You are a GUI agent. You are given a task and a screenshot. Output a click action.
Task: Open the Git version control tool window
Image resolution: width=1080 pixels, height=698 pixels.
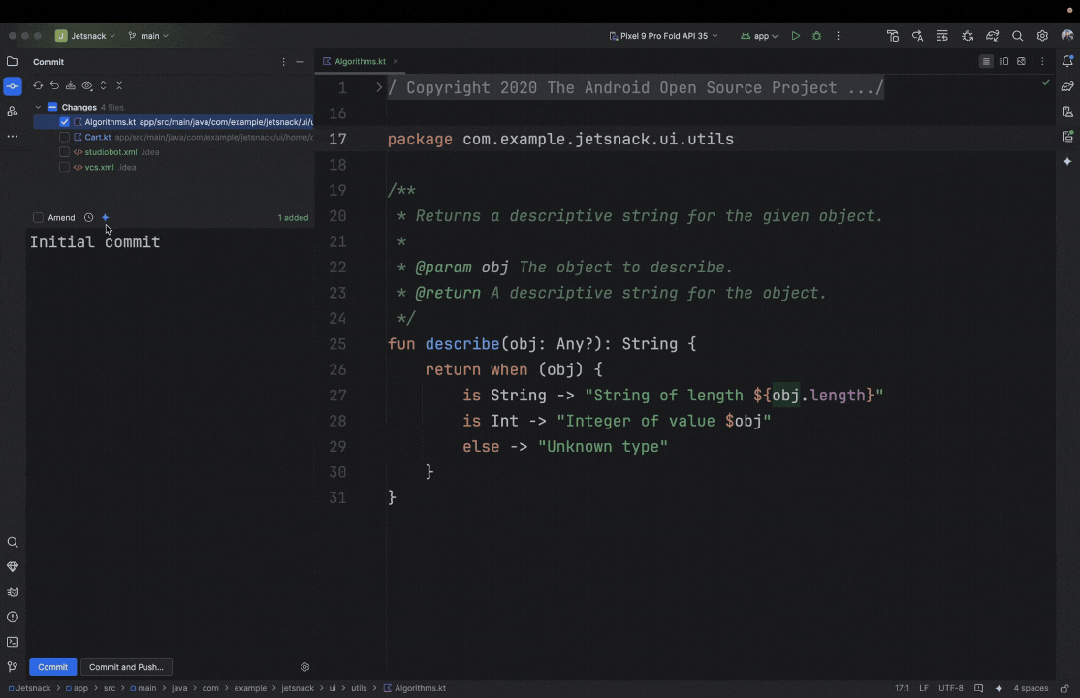click(12, 666)
